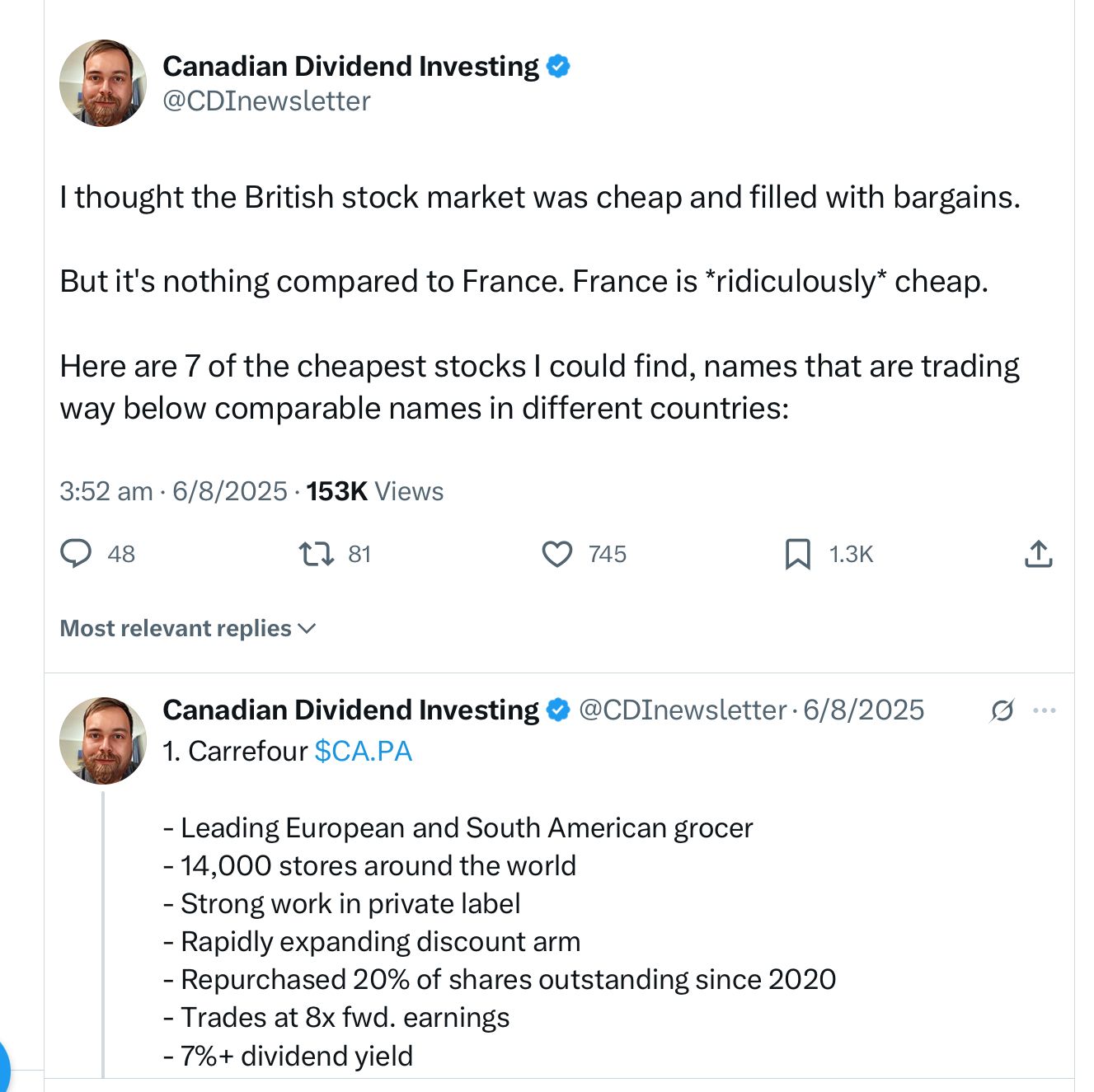
Task: Open the $CA.PA cashtag link
Action: [364, 751]
